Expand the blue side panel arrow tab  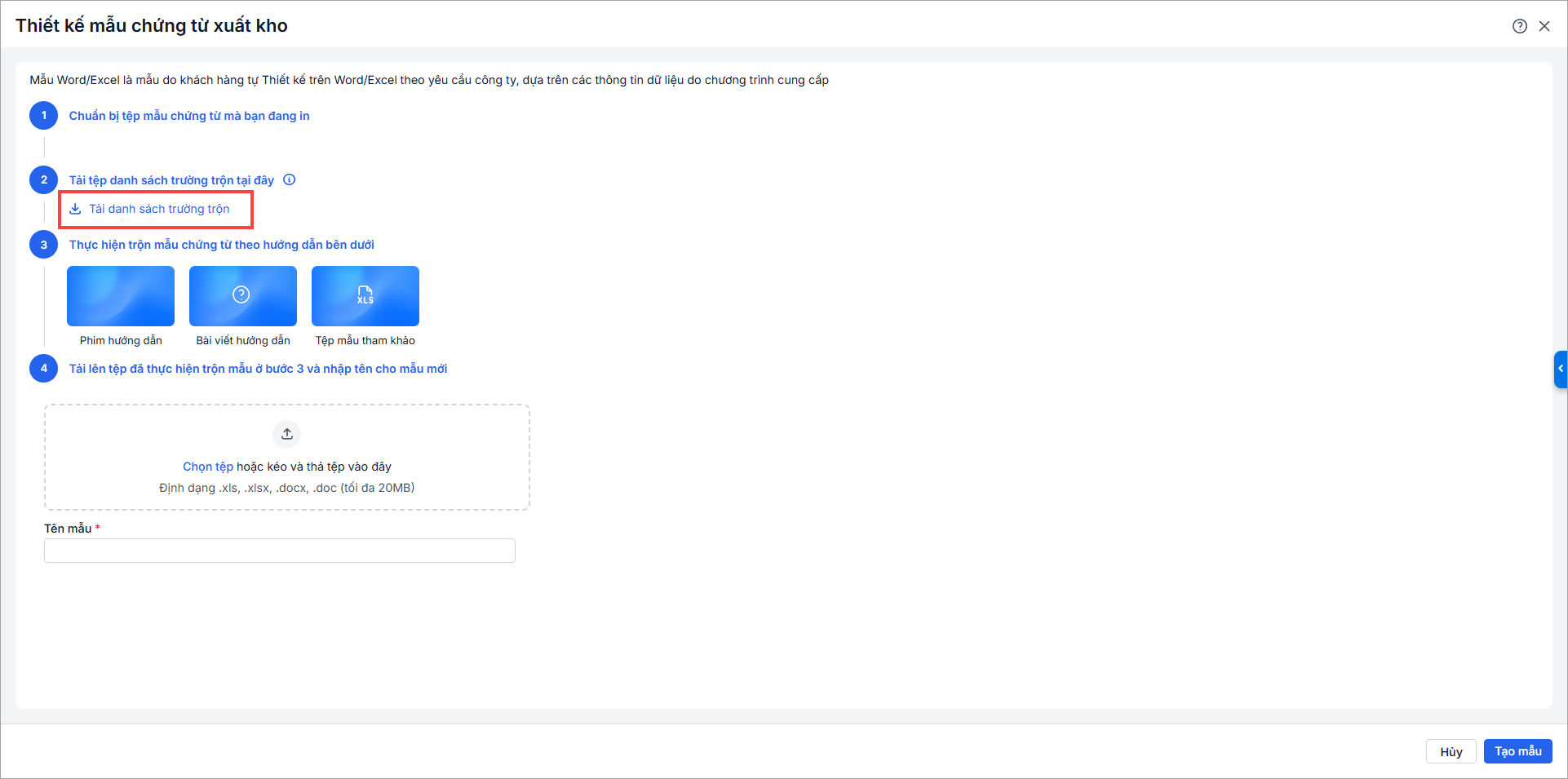click(1561, 369)
